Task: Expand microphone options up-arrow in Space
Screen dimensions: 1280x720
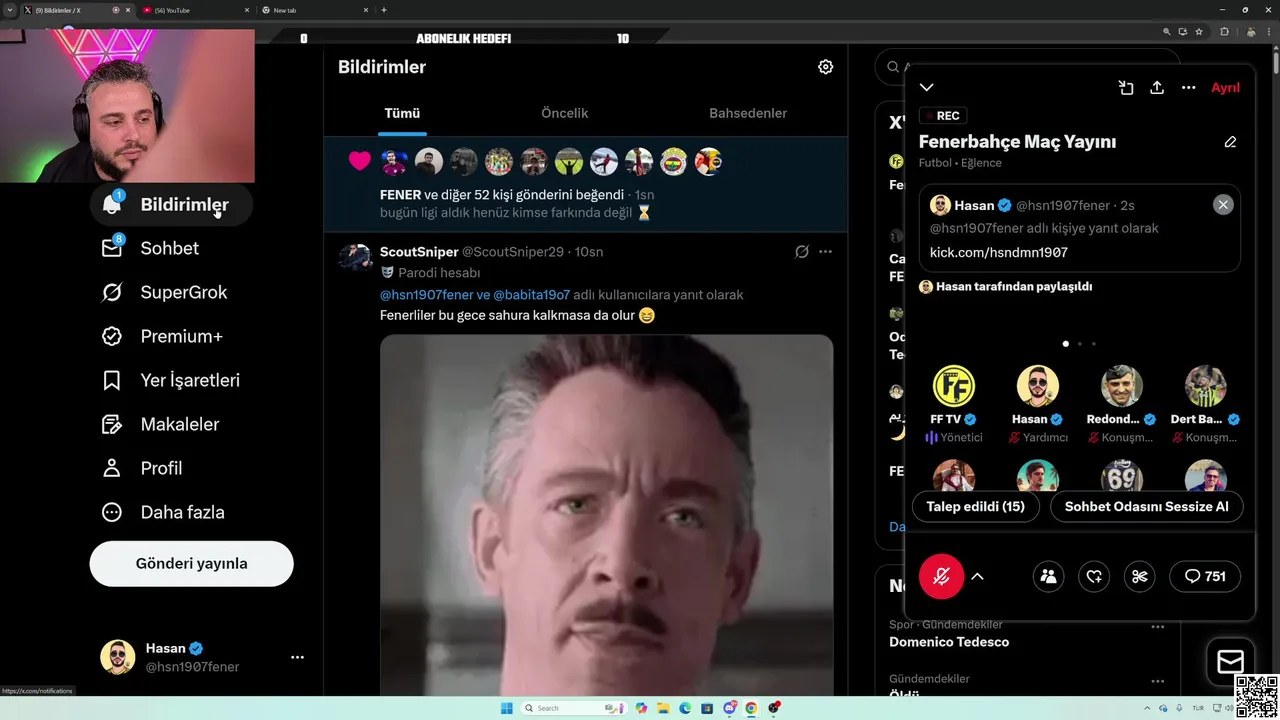Action: pos(978,576)
